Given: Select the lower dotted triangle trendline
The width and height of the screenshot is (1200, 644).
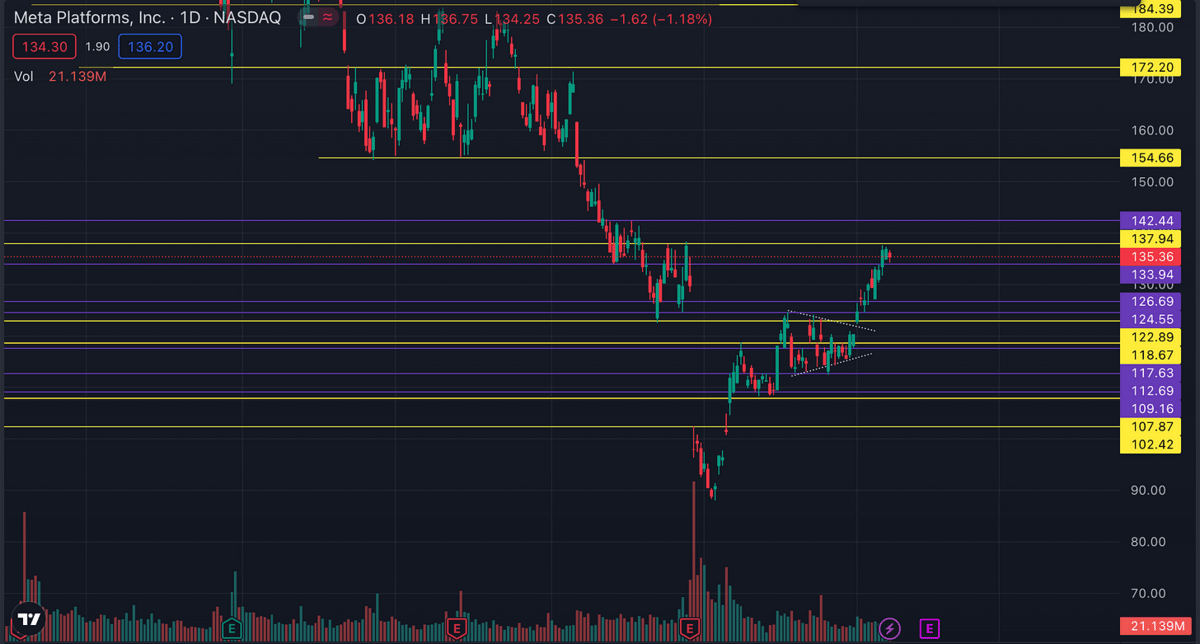Looking at the screenshot, I should click(832, 364).
